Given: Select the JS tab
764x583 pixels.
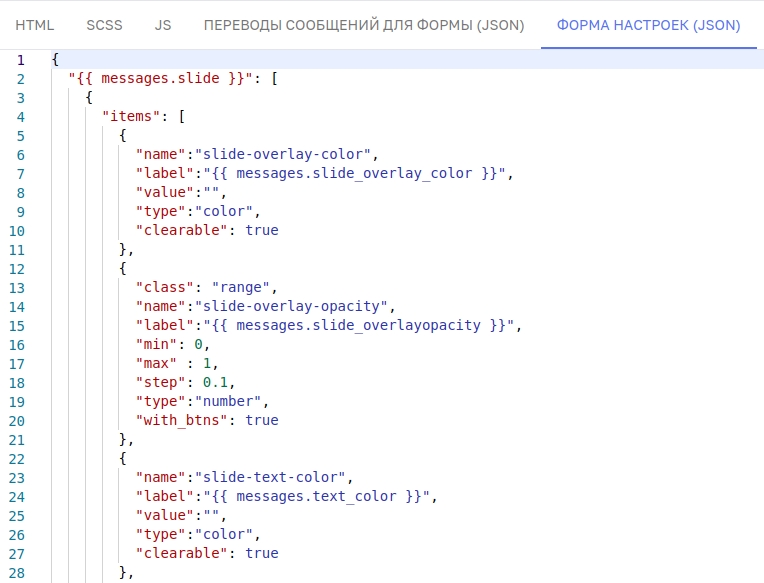Looking at the screenshot, I should point(163,25).
